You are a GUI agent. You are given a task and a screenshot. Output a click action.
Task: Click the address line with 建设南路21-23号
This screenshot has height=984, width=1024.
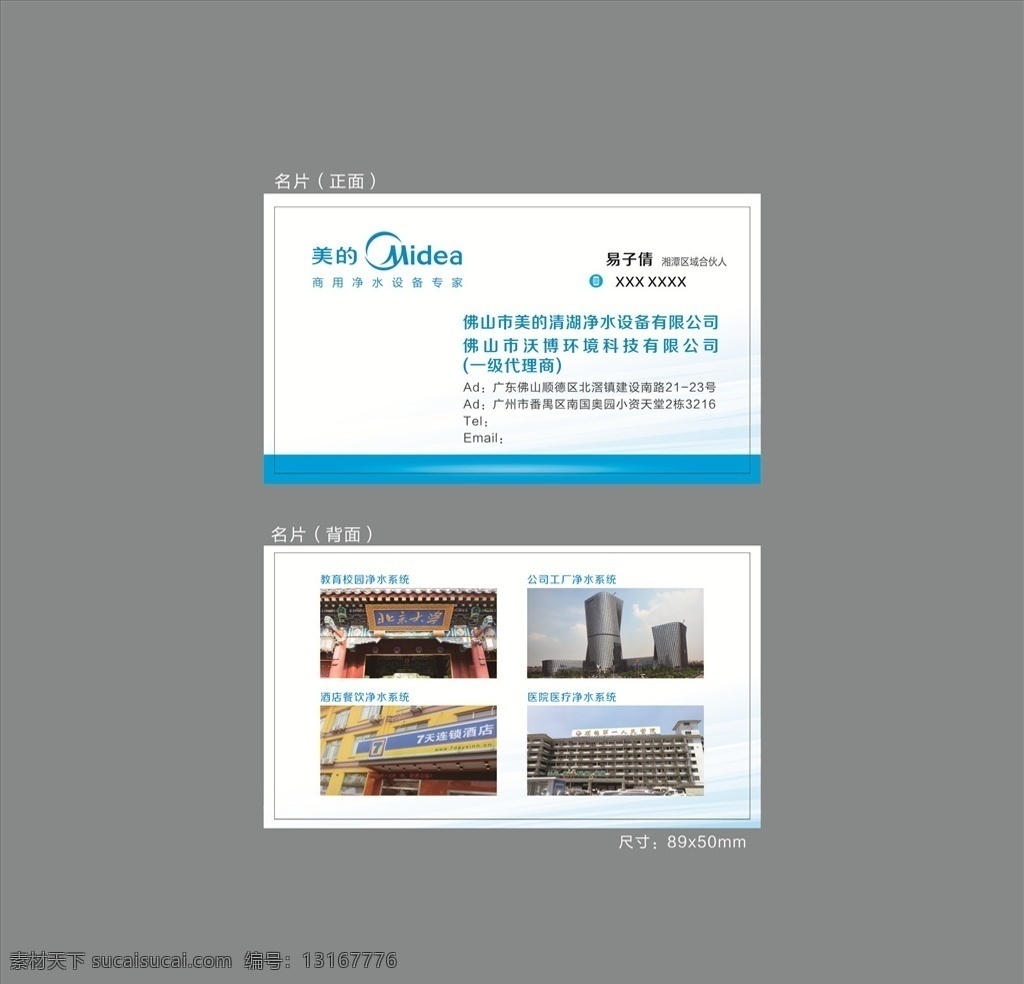click(590, 387)
